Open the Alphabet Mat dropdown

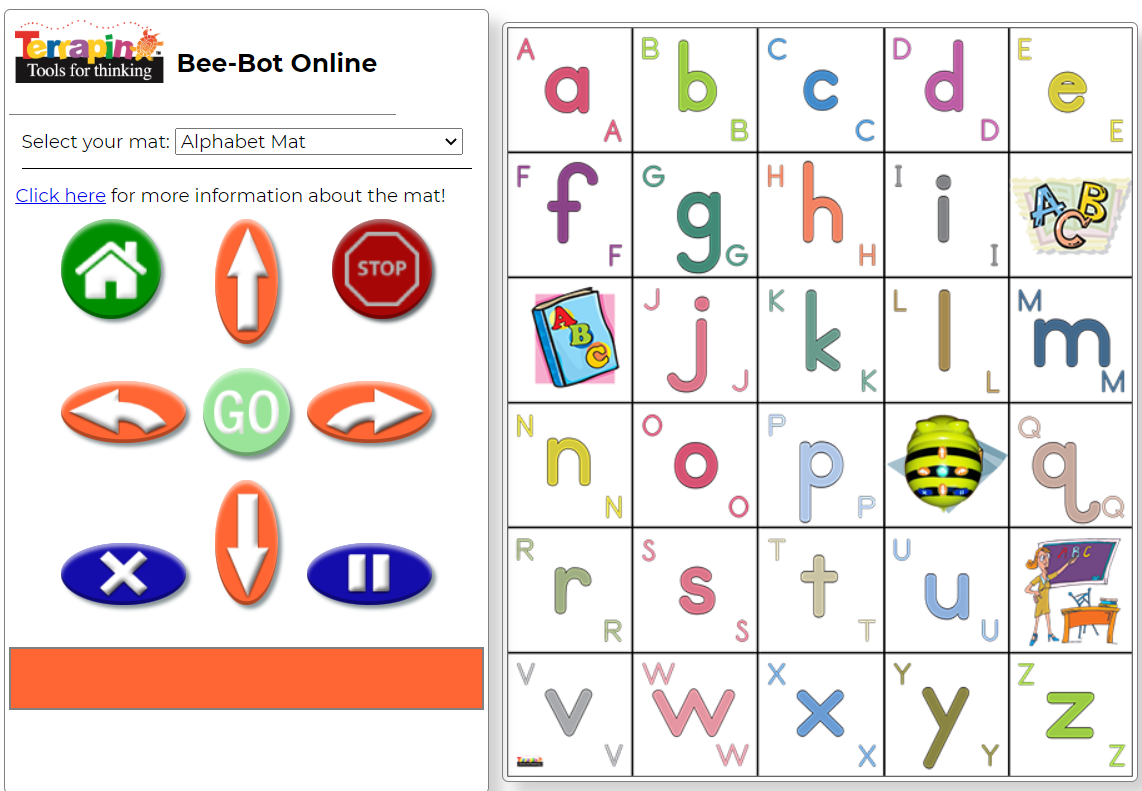click(318, 142)
